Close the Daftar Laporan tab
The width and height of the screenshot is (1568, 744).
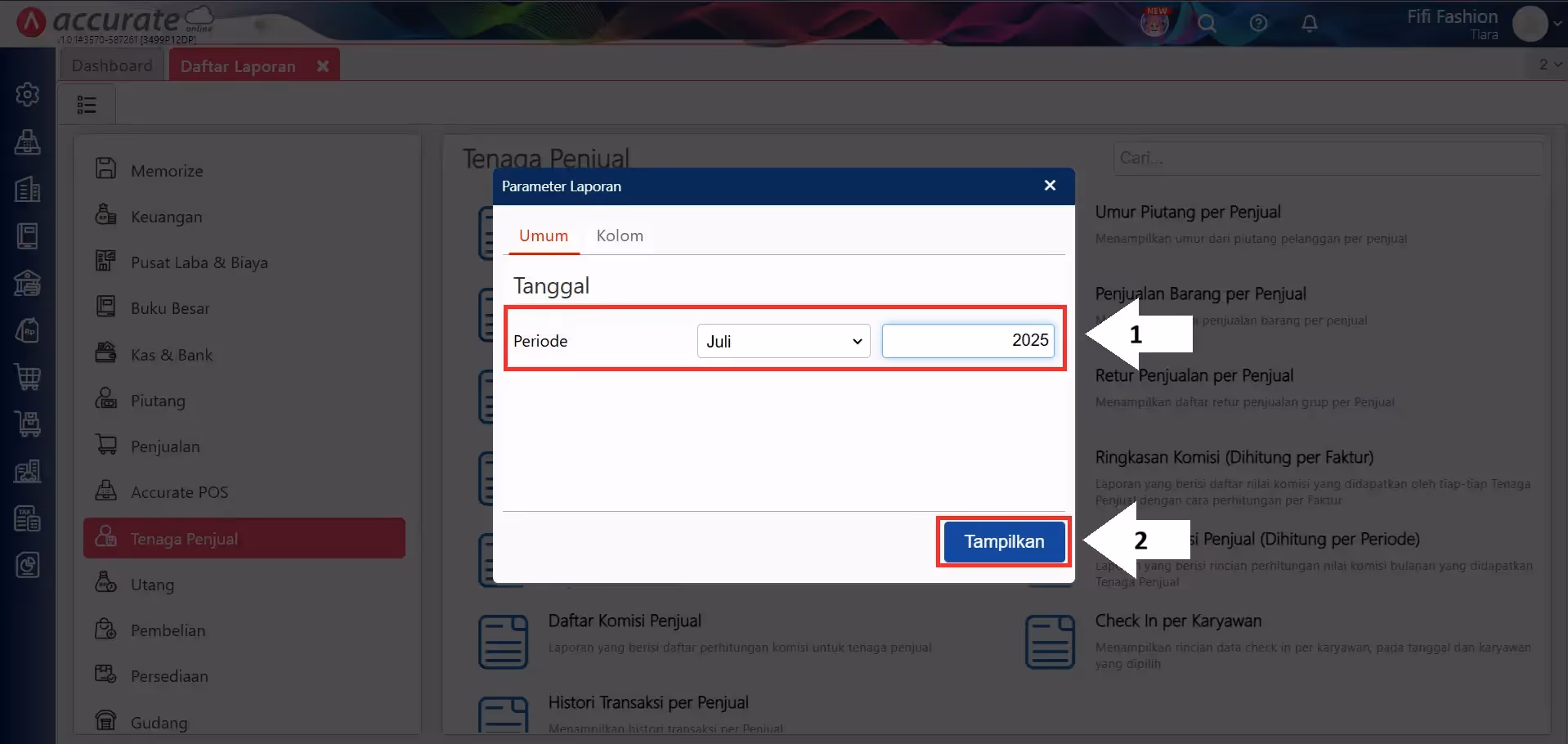click(323, 66)
